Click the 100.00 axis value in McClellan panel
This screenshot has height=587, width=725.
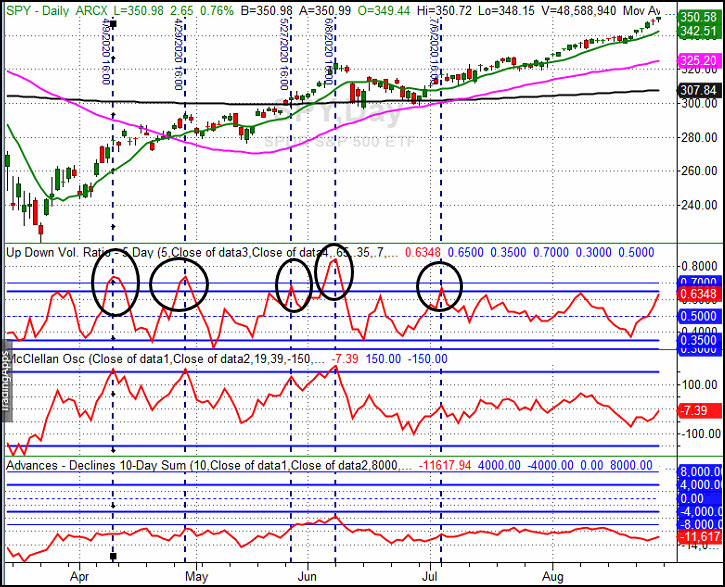pos(700,385)
